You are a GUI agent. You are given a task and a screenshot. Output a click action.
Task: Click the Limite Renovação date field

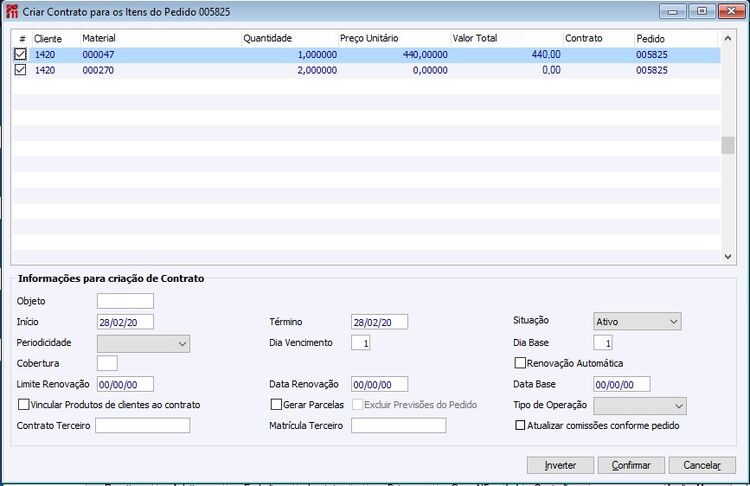[x=125, y=384]
